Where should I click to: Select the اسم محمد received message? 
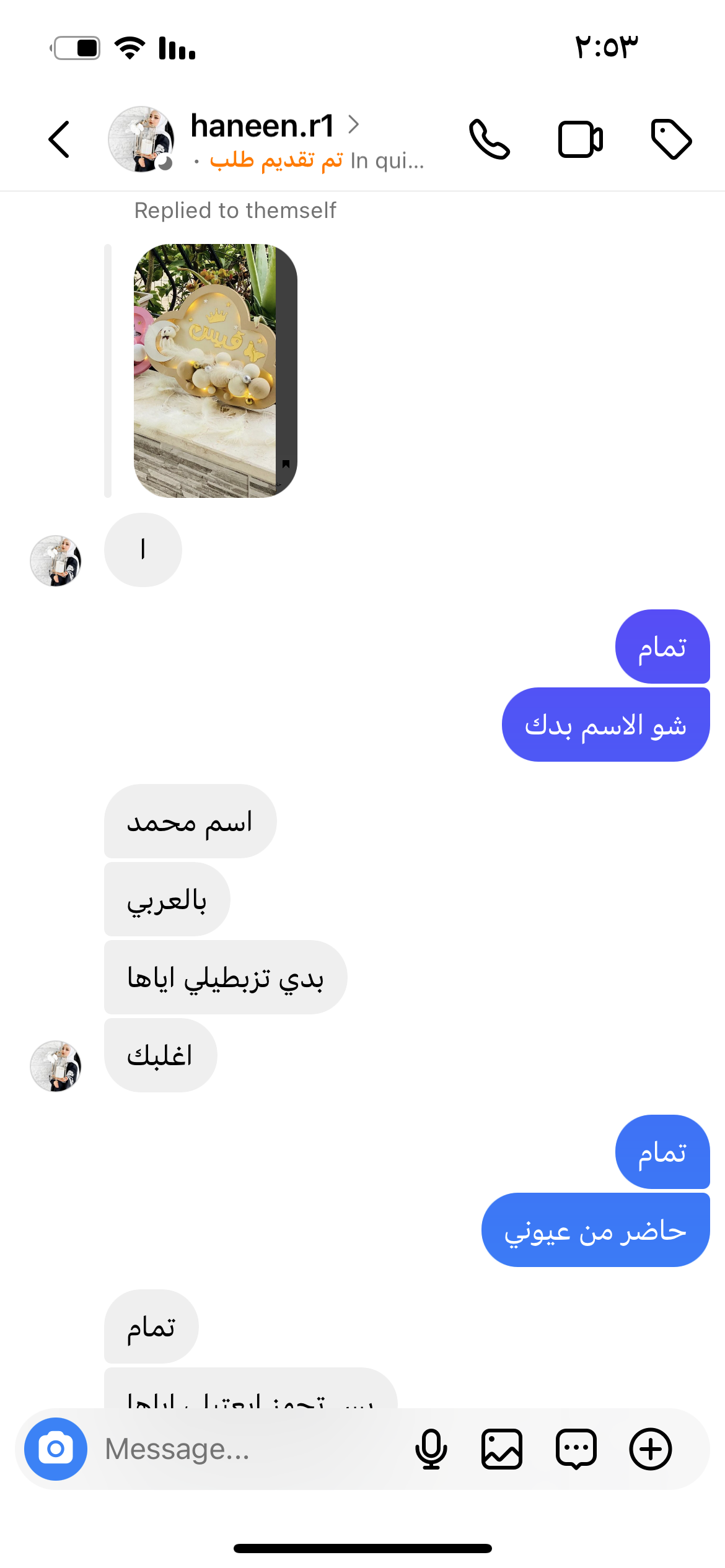coord(190,821)
